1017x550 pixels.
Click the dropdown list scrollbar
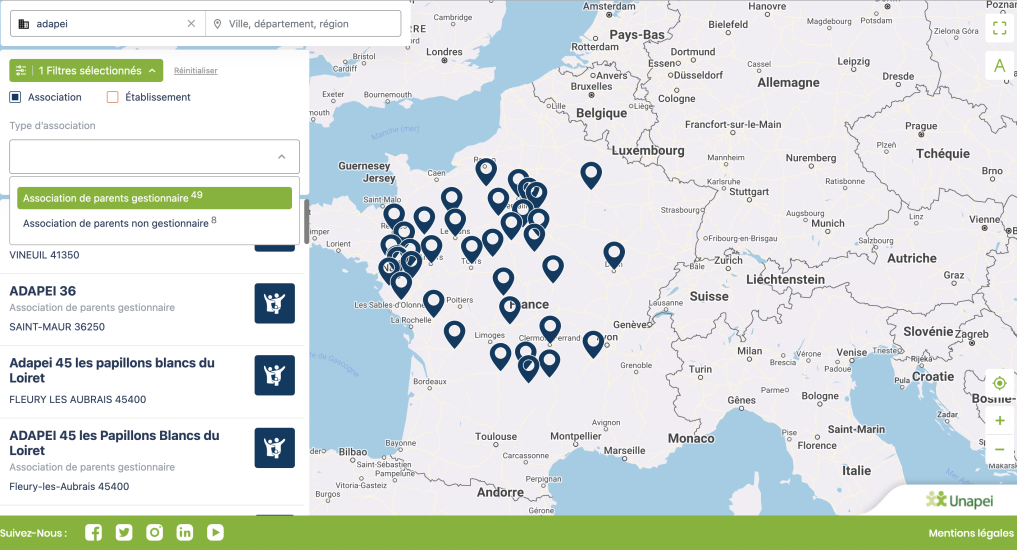pos(306,221)
